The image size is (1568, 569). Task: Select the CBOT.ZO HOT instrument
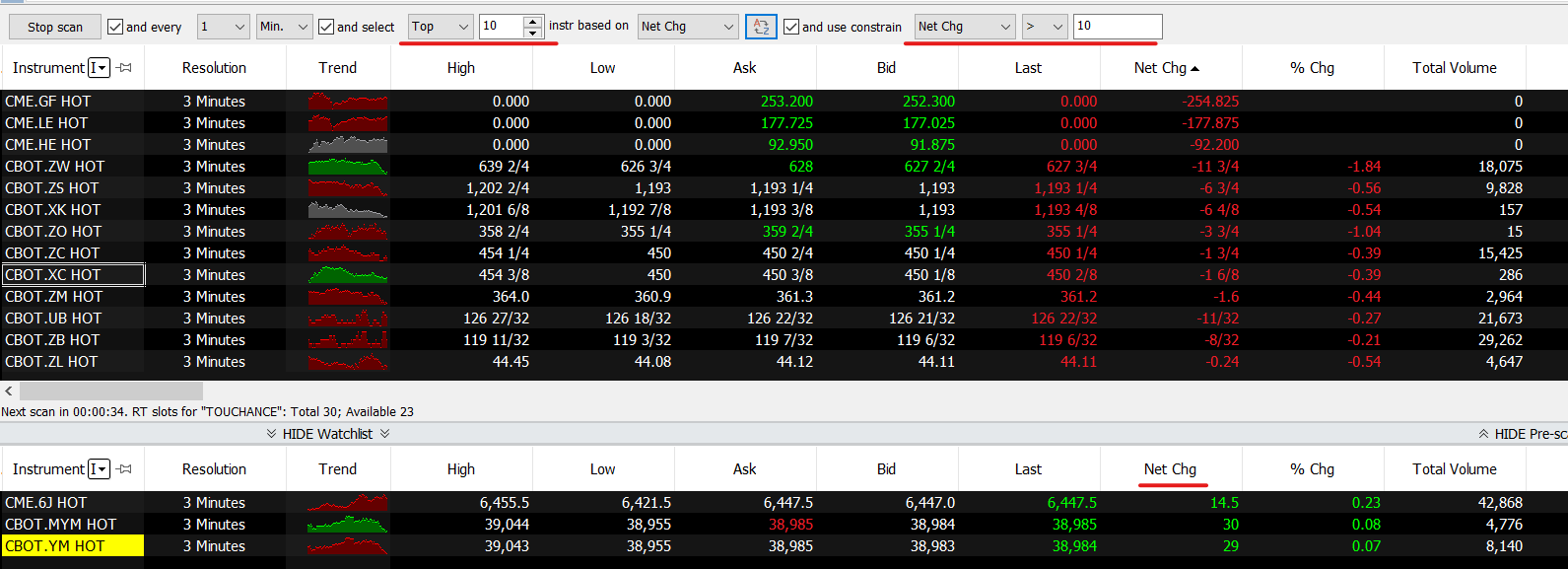pos(53,232)
